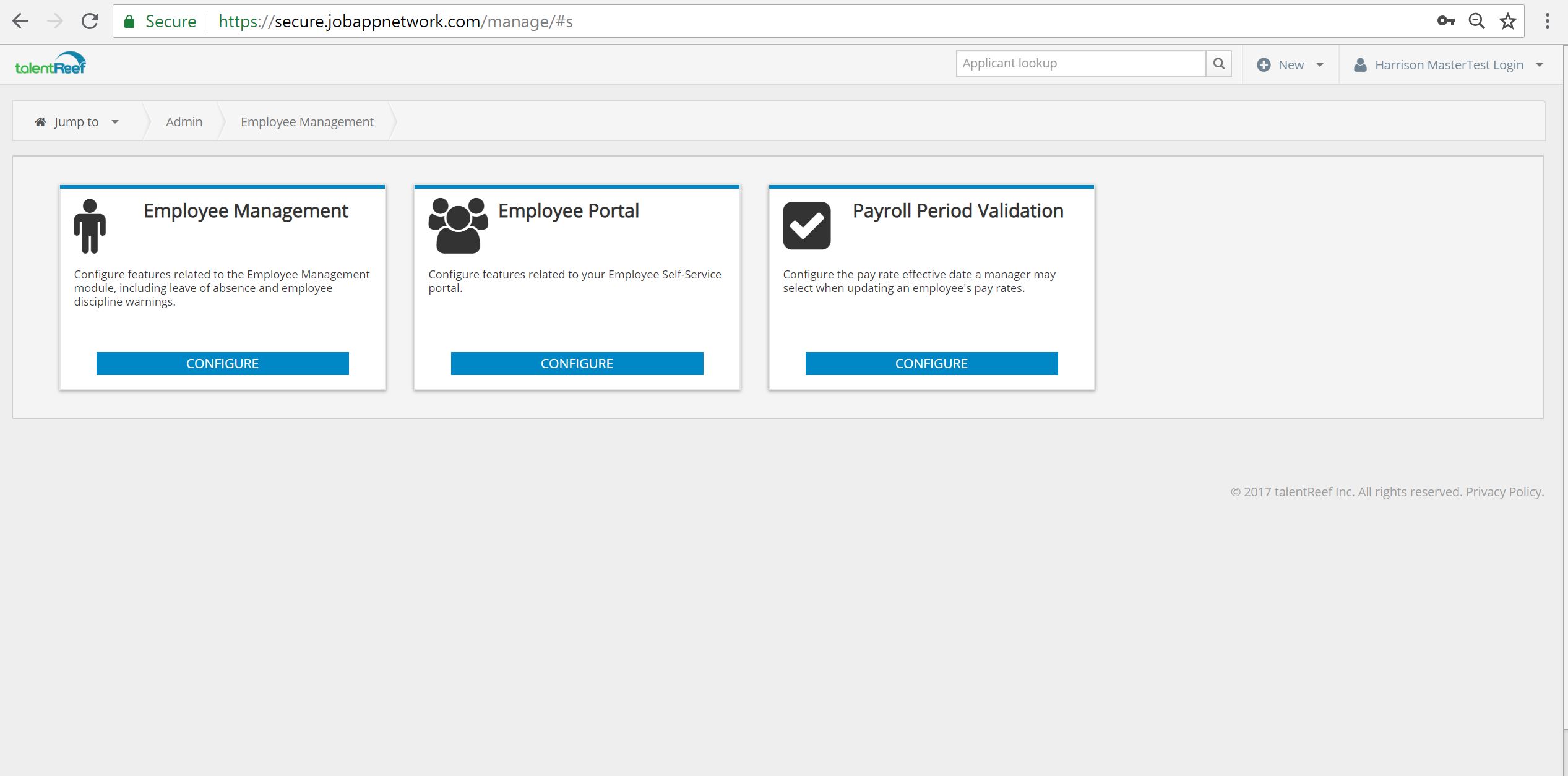Viewport: 1568px width, 776px height.
Task: Click the Employee Management person icon
Action: (x=90, y=226)
